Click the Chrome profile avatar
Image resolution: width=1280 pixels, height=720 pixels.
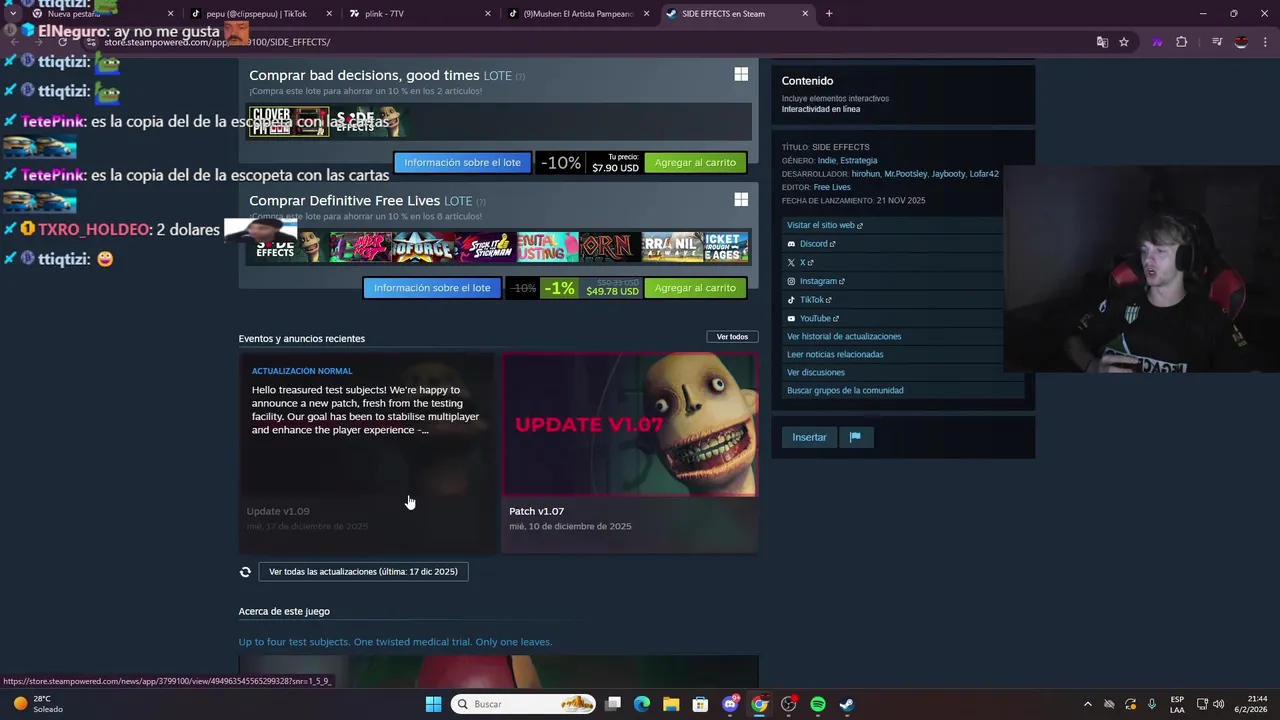(1241, 42)
